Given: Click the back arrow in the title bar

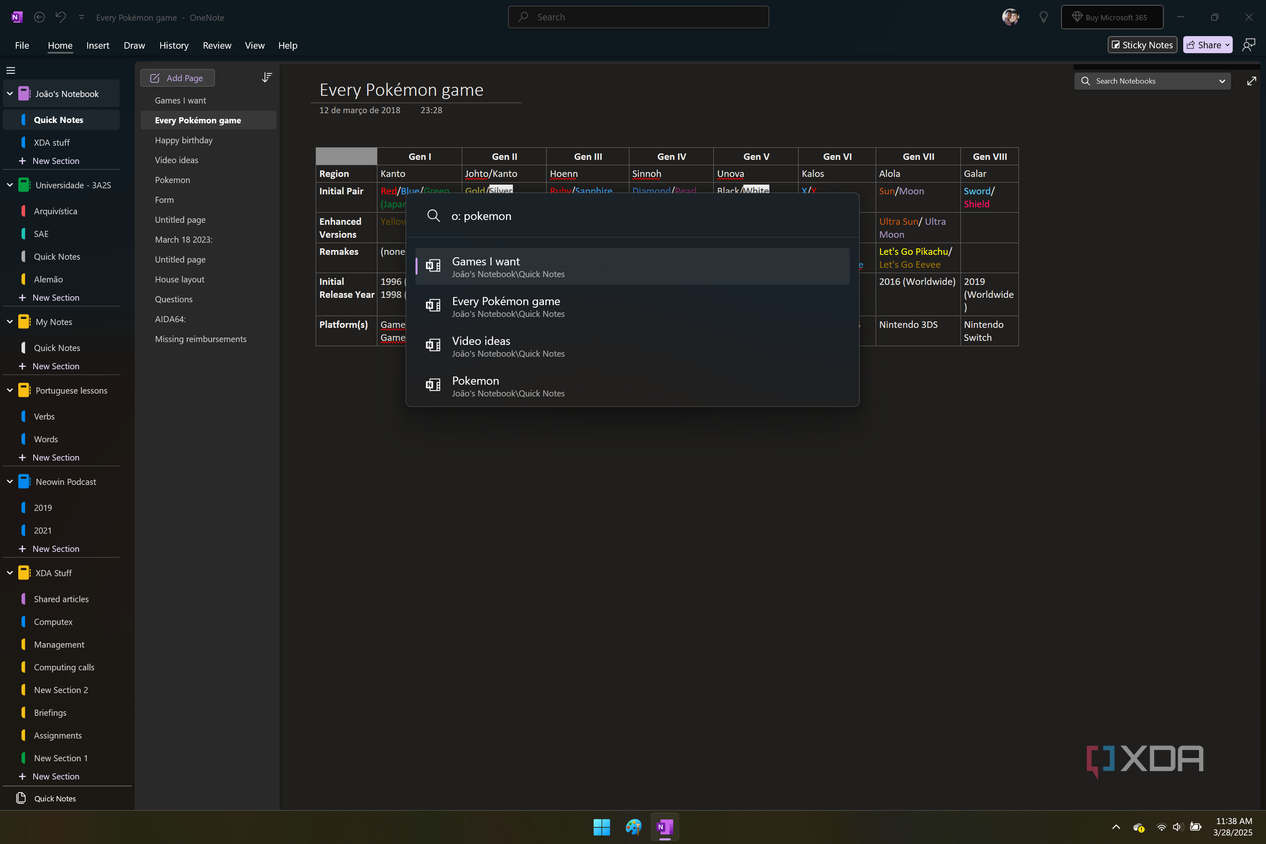Looking at the screenshot, I should click(x=39, y=17).
